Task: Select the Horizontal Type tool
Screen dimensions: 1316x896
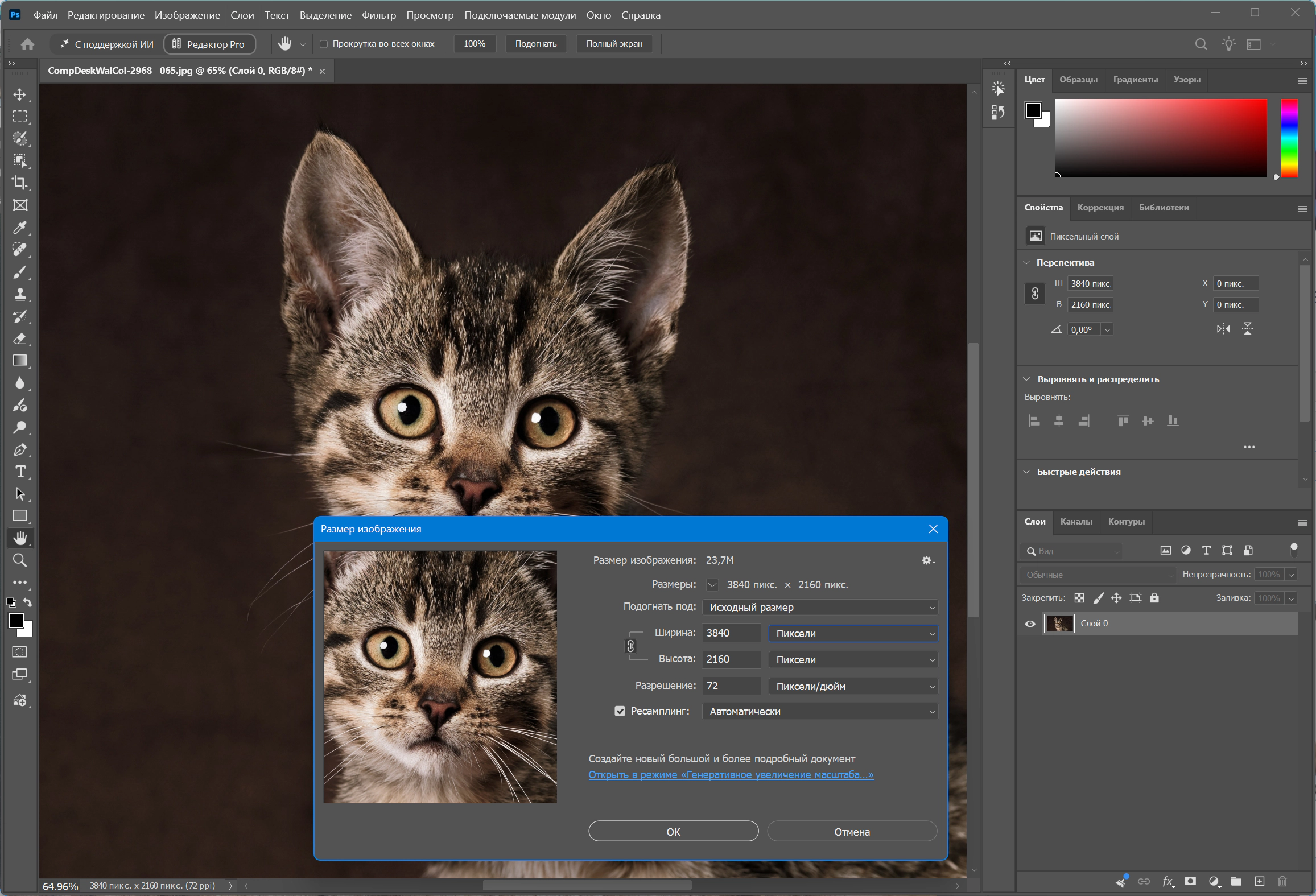Action: click(x=20, y=472)
